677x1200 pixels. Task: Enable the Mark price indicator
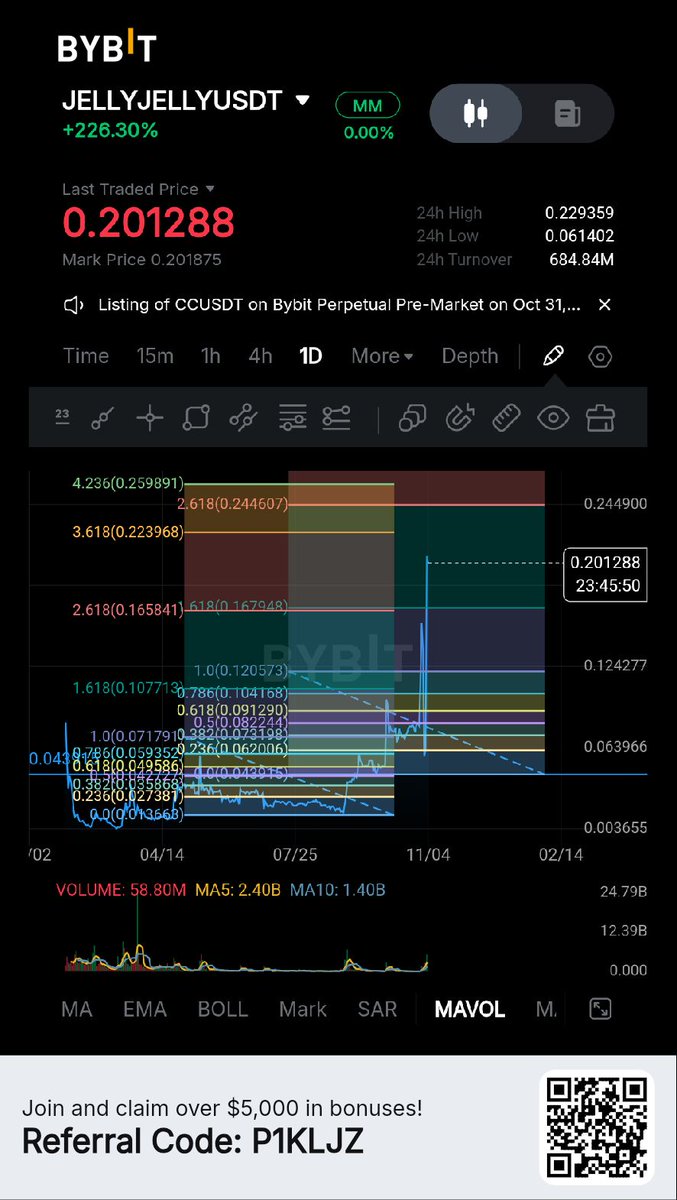303,1009
